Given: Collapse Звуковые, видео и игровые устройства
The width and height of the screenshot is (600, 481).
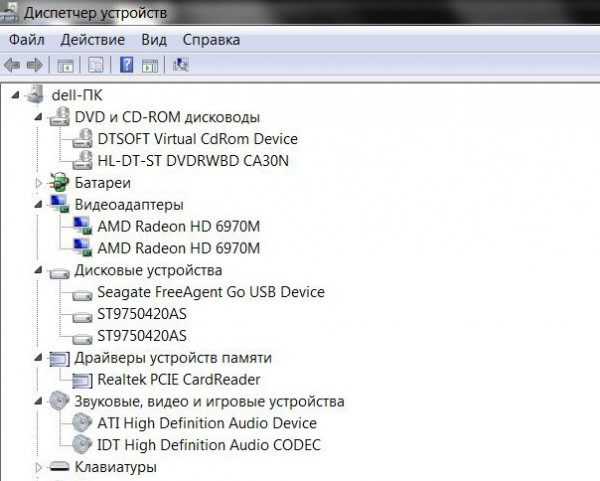Looking at the screenshot, I should tap(38, 401).
